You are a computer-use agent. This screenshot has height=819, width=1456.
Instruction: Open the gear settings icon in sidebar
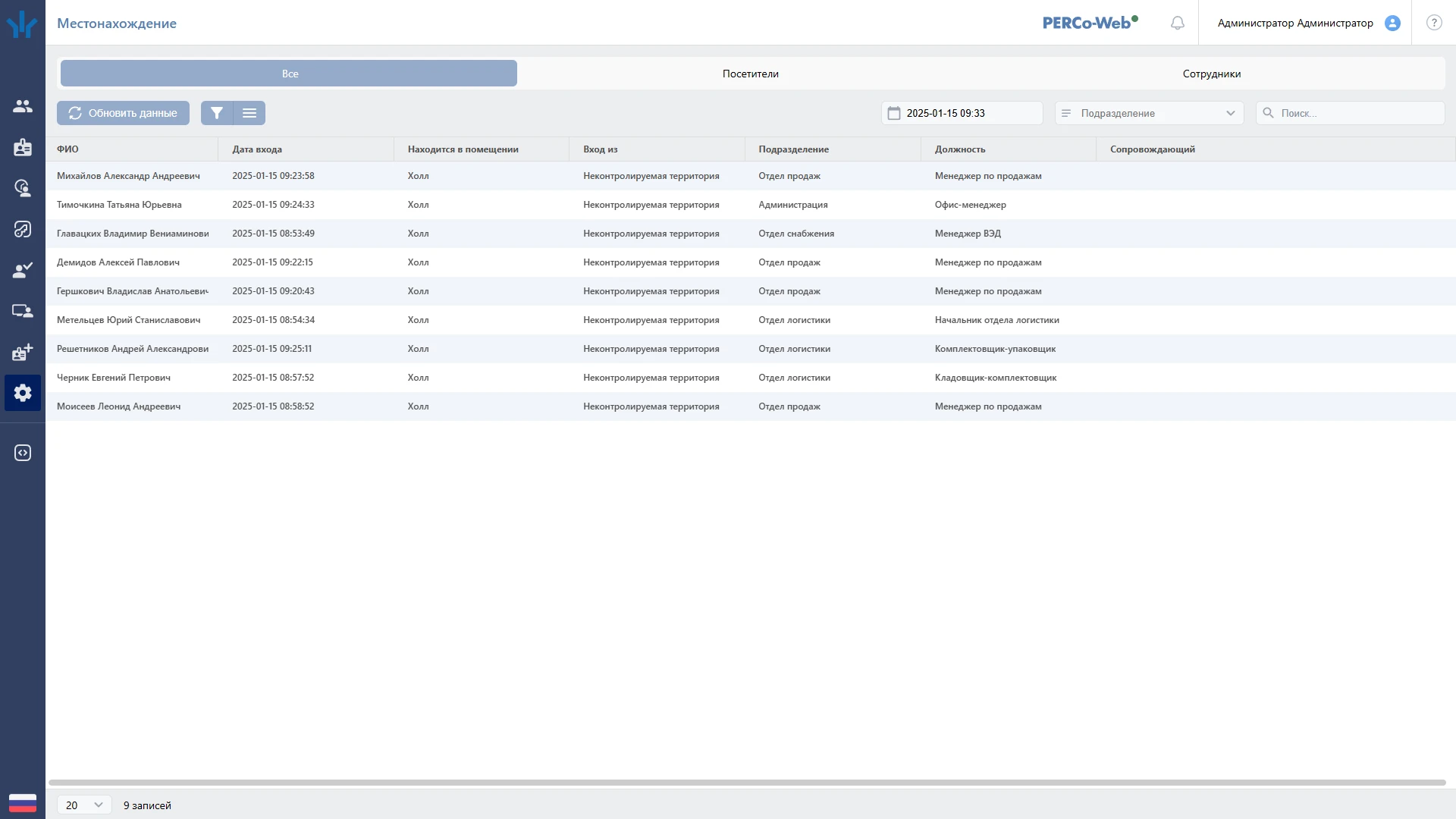pos(23,393)
